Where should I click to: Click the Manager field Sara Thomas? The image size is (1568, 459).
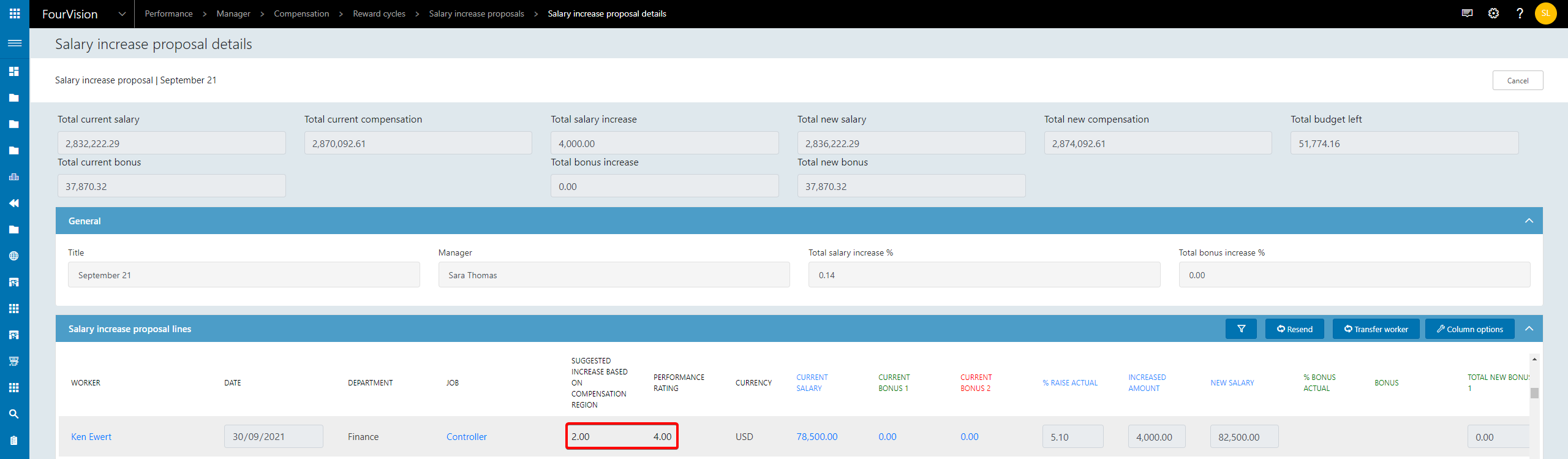pyautogui.click(x=614, y=275)
